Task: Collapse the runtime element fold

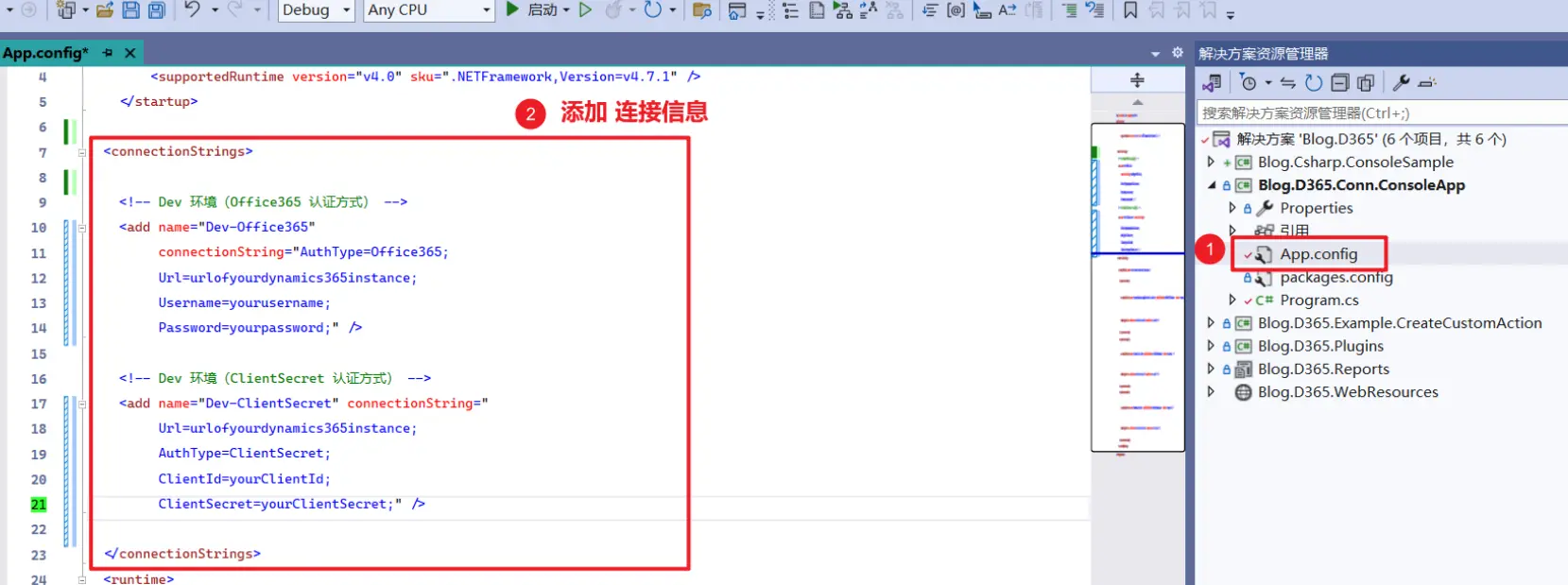Action: (82, 579)
